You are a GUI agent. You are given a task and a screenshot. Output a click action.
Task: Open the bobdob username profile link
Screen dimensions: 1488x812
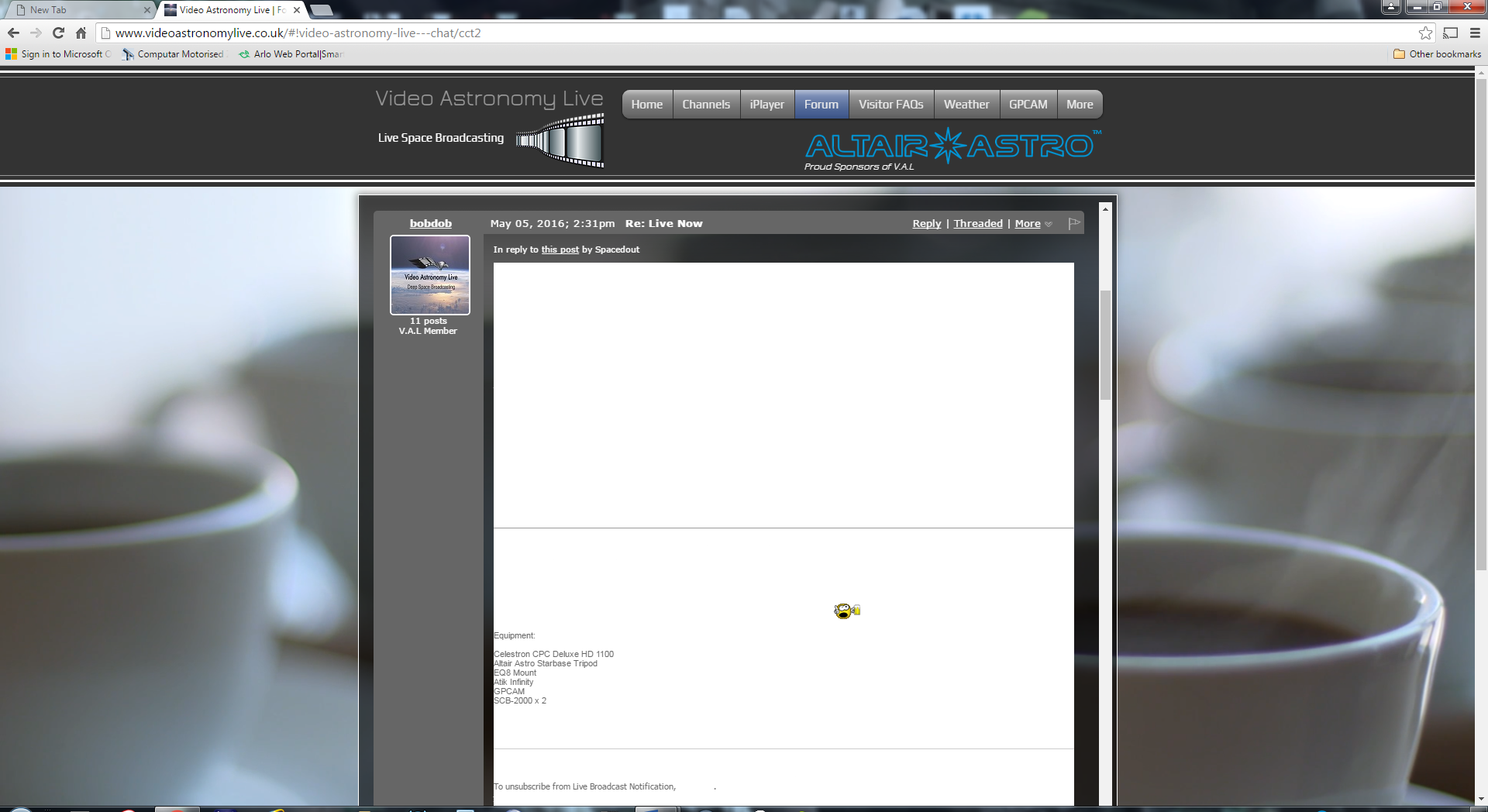[x=430, y=223]
